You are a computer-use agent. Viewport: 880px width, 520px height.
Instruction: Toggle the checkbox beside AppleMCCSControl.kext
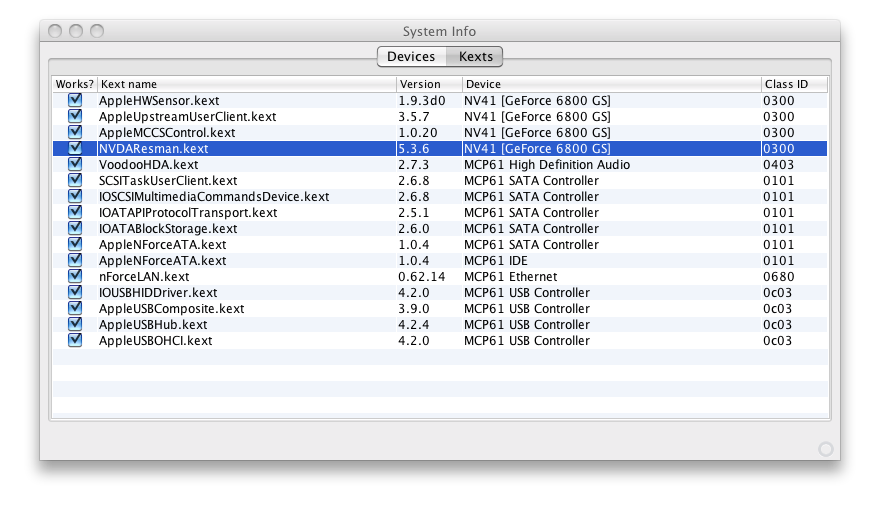click(x=75, y=132)
